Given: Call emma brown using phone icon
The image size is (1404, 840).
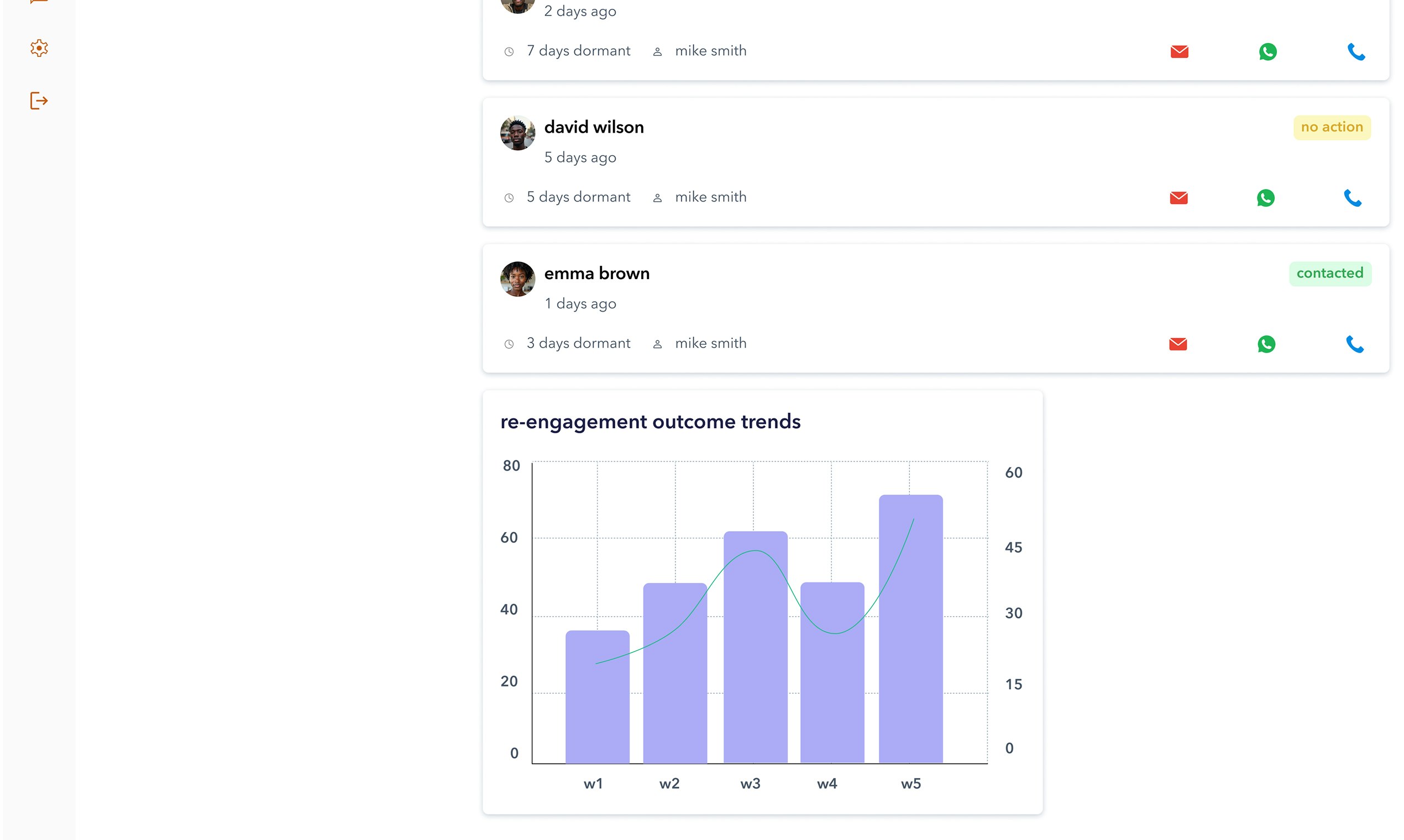Looking at the screenshot, I should pyautogui.click(x=1354, y=344).
